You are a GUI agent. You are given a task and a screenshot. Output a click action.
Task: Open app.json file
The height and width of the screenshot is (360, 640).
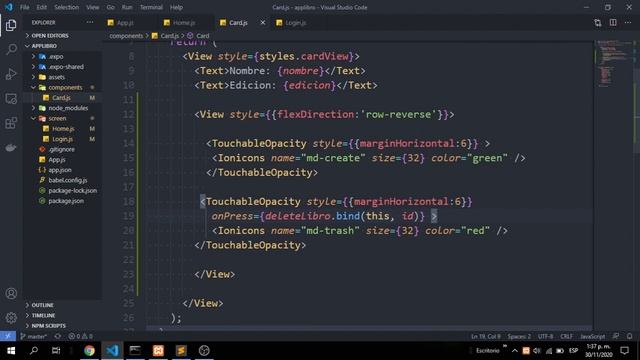[x=60, y=170]
